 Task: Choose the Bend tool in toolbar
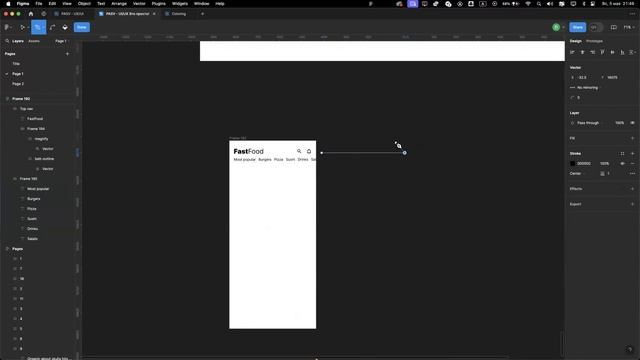53,27
